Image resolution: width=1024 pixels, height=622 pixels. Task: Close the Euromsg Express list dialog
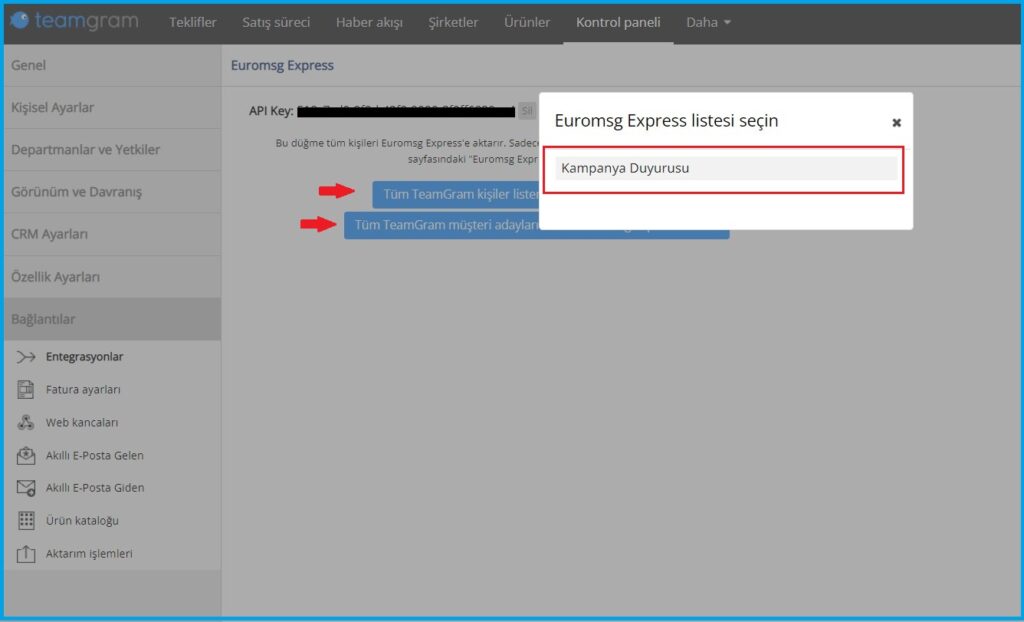click(897, 122)
